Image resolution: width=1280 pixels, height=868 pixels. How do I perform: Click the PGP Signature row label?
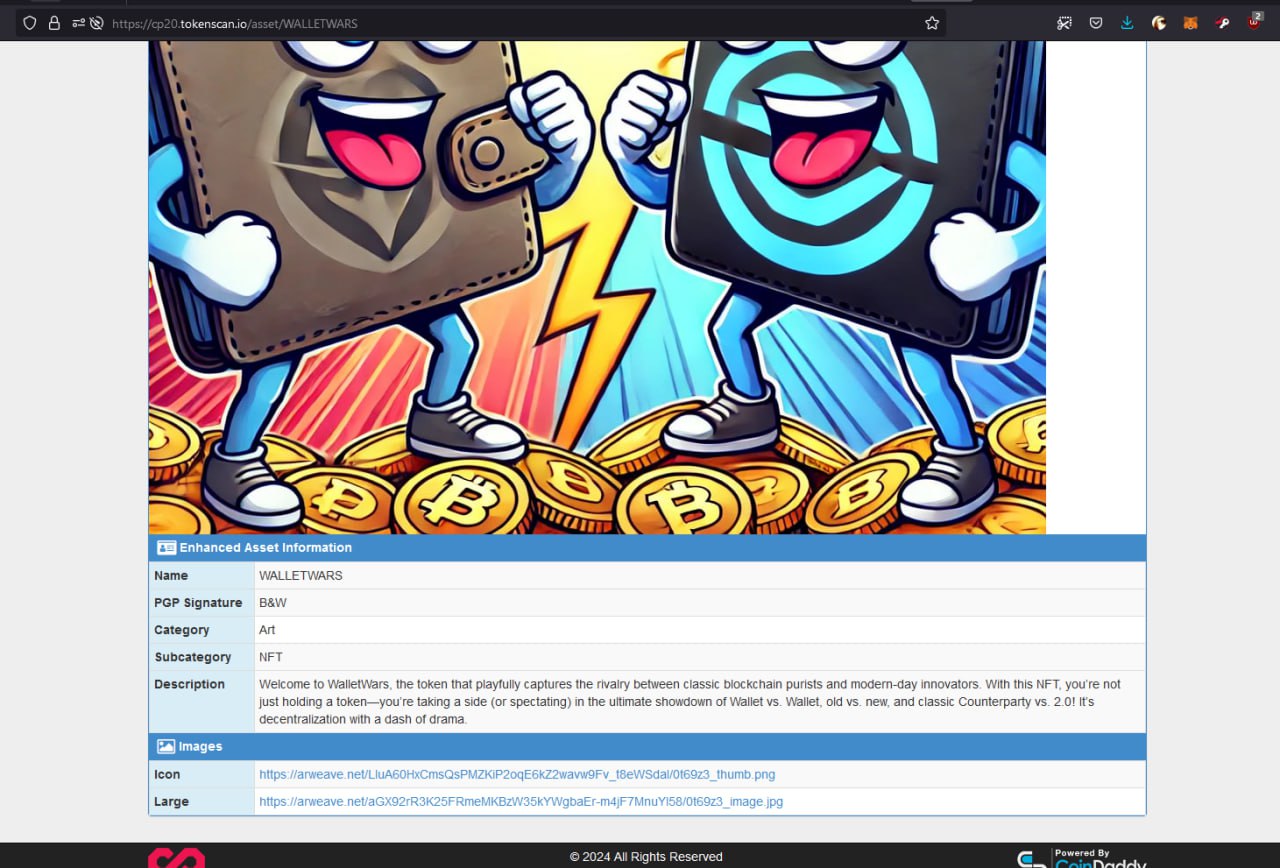(198, 603)
